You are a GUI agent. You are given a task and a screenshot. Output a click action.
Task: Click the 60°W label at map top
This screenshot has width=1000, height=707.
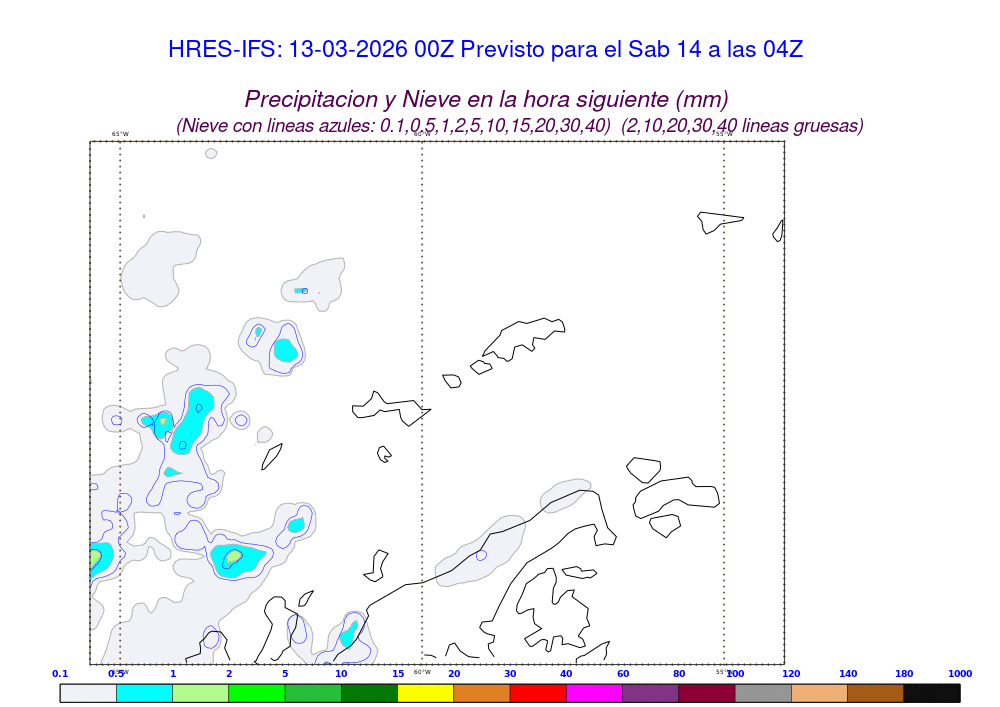point(422,134)
